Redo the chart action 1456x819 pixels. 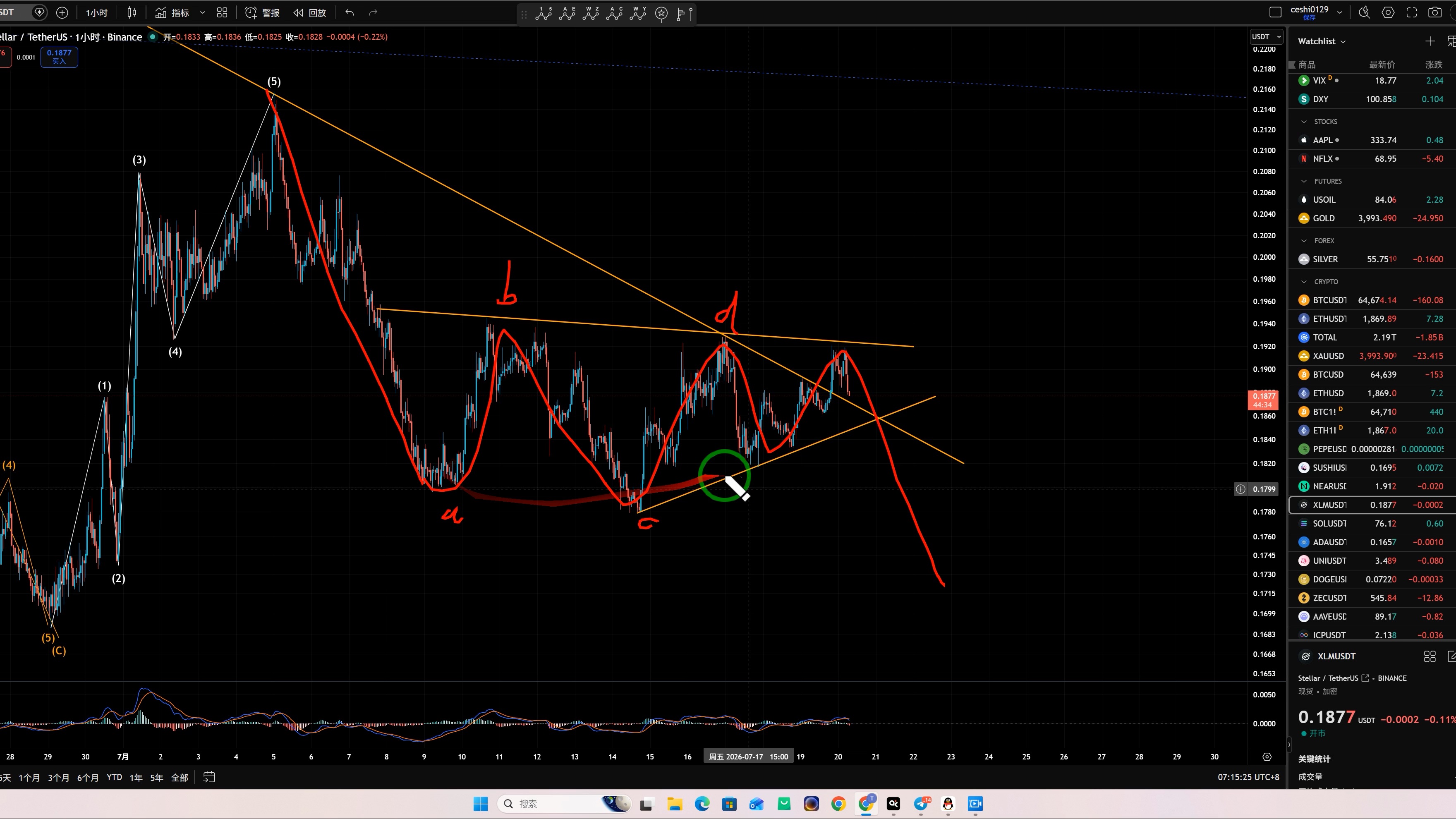point(373,12)
